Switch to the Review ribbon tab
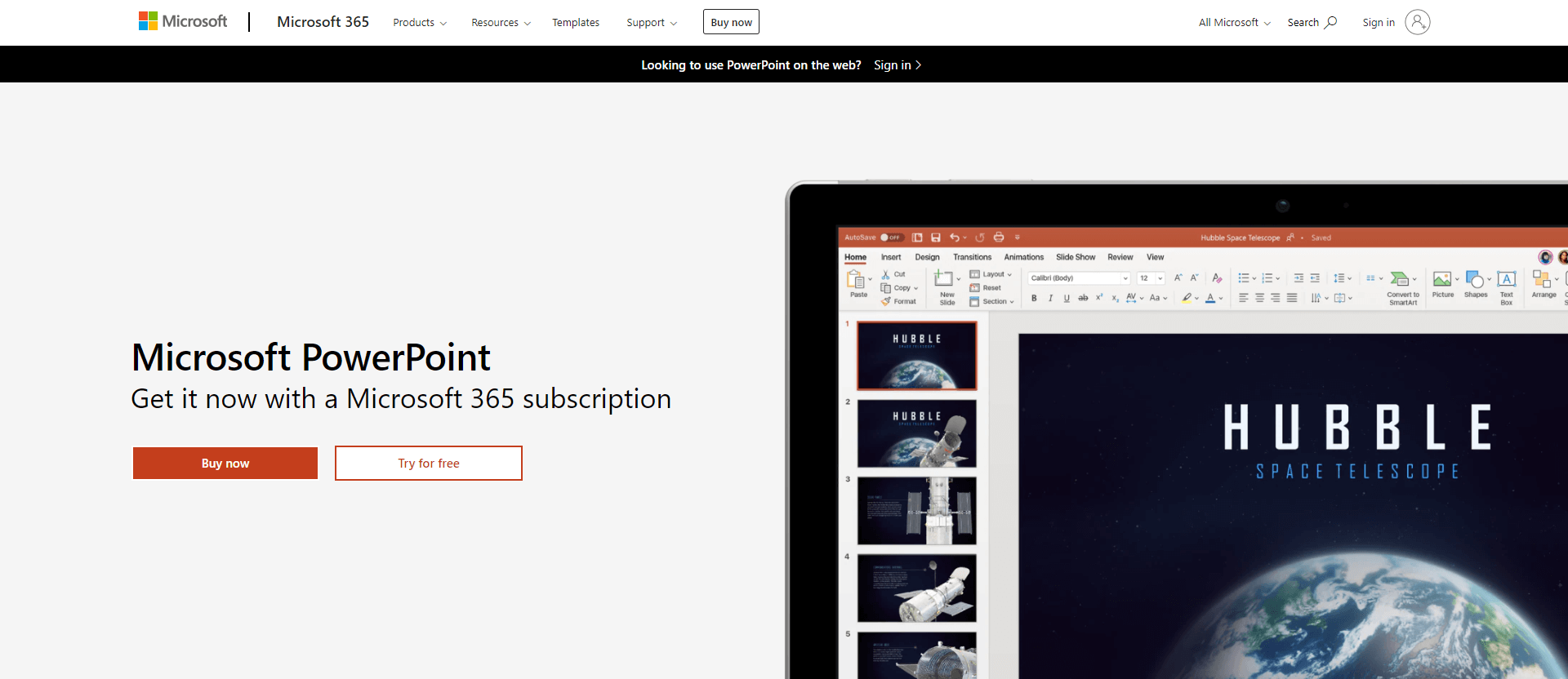This screenshot has width=1568, height=679. pyautogui.click(x=1120, y=257)
